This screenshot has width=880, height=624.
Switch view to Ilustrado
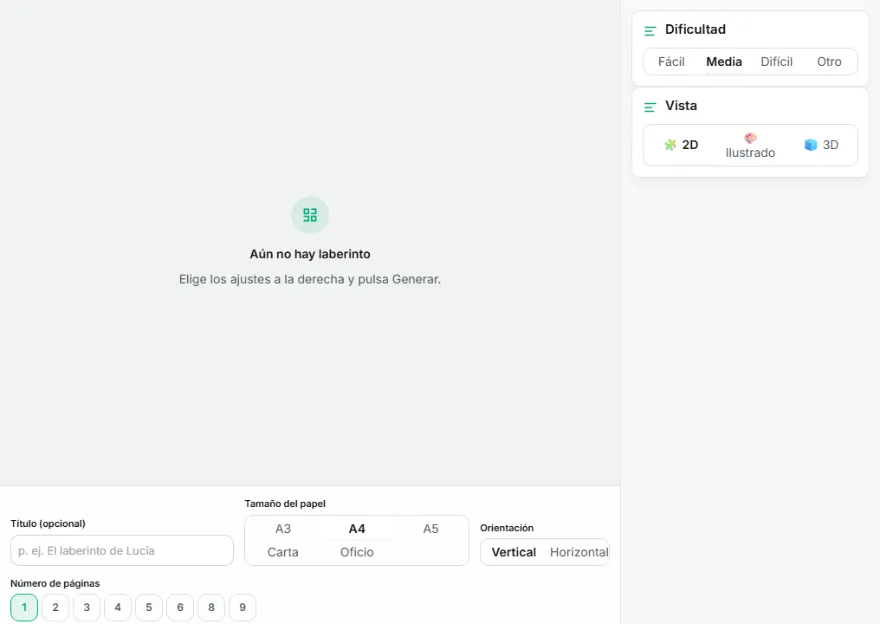[750, 145]
